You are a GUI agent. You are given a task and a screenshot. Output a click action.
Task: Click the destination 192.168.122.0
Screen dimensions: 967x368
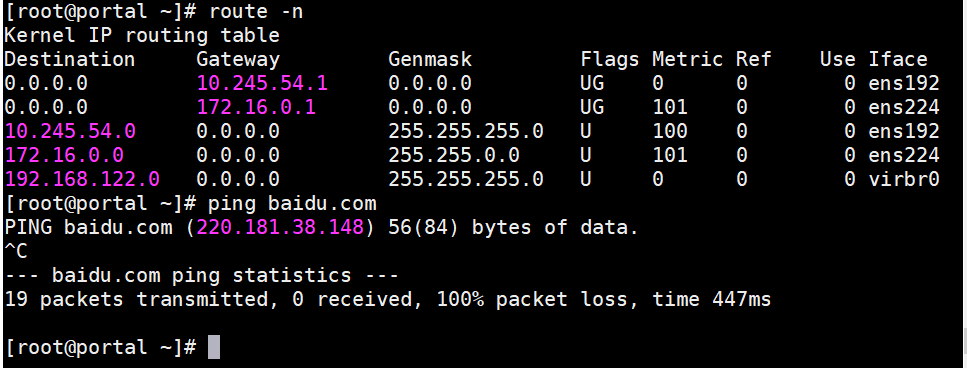82,179
